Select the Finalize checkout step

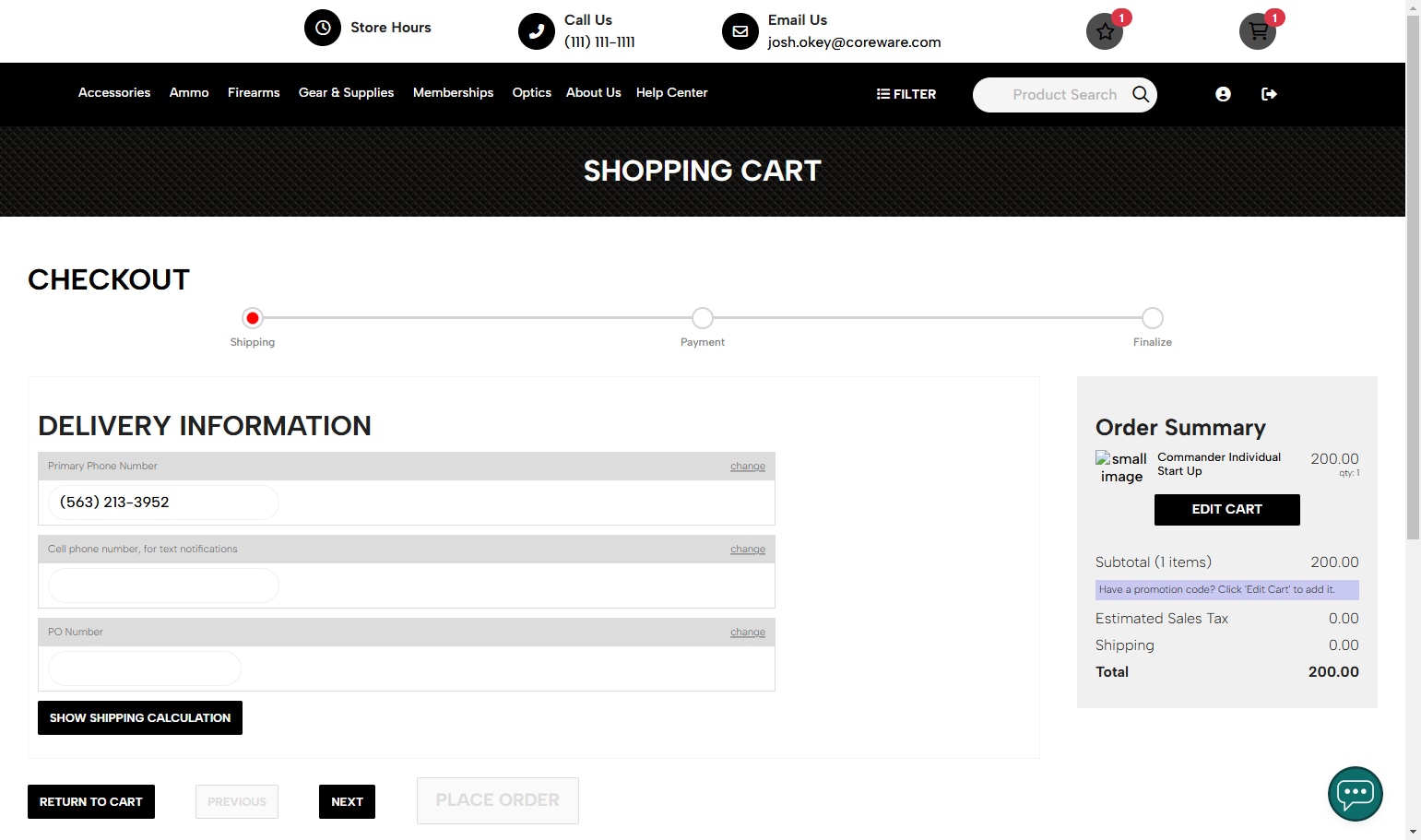click(x=1153, y=318)
